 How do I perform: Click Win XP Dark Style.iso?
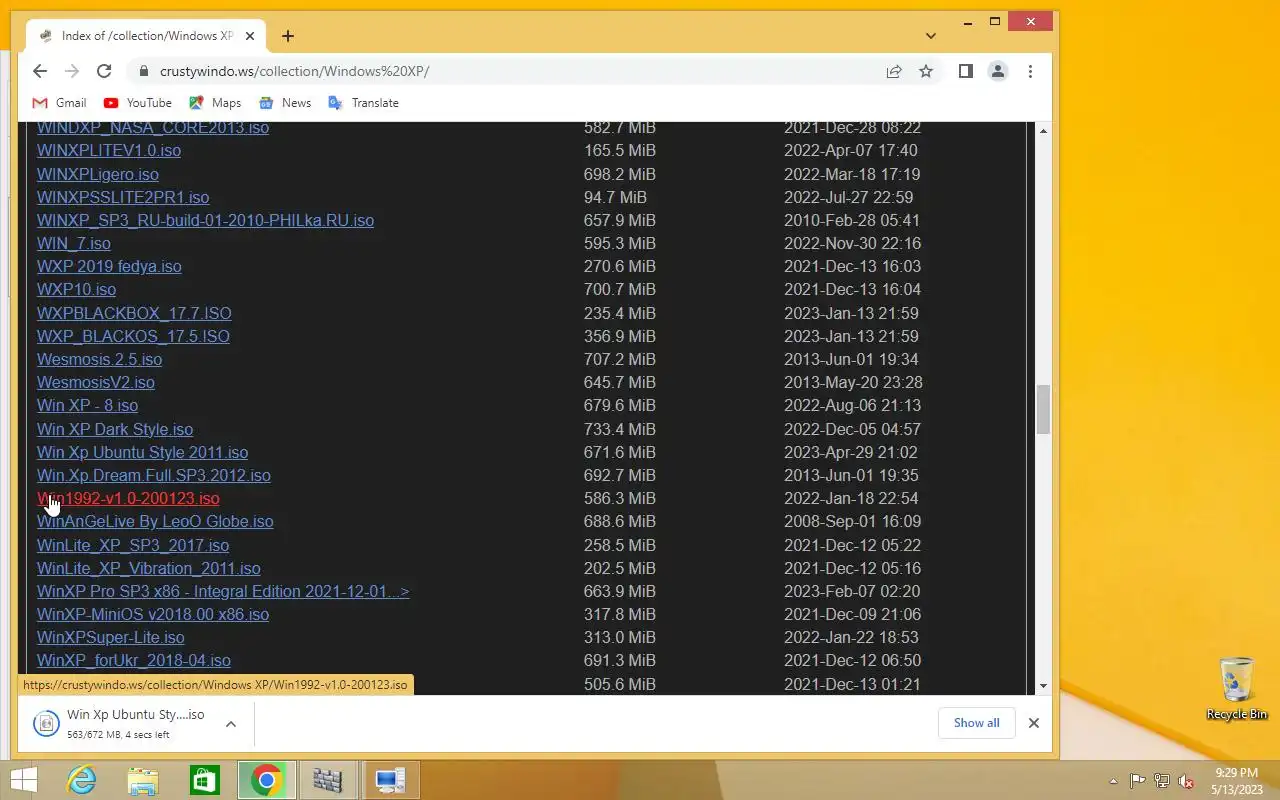[115, 429]
